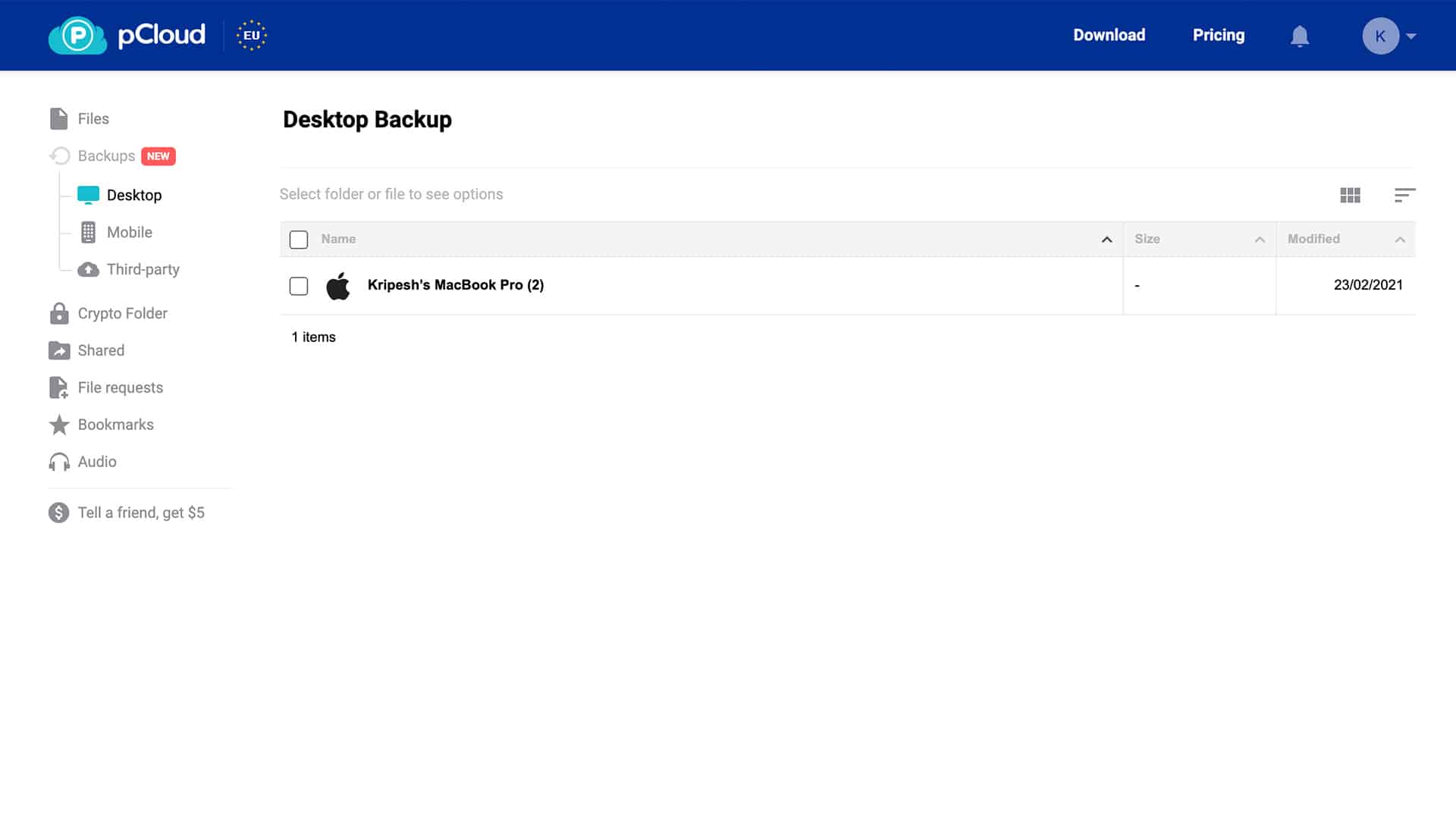Image resolution: width=1456 pixels, height=819 pixels.
Task: Open the Backups section
Action: tap(106, 156)
